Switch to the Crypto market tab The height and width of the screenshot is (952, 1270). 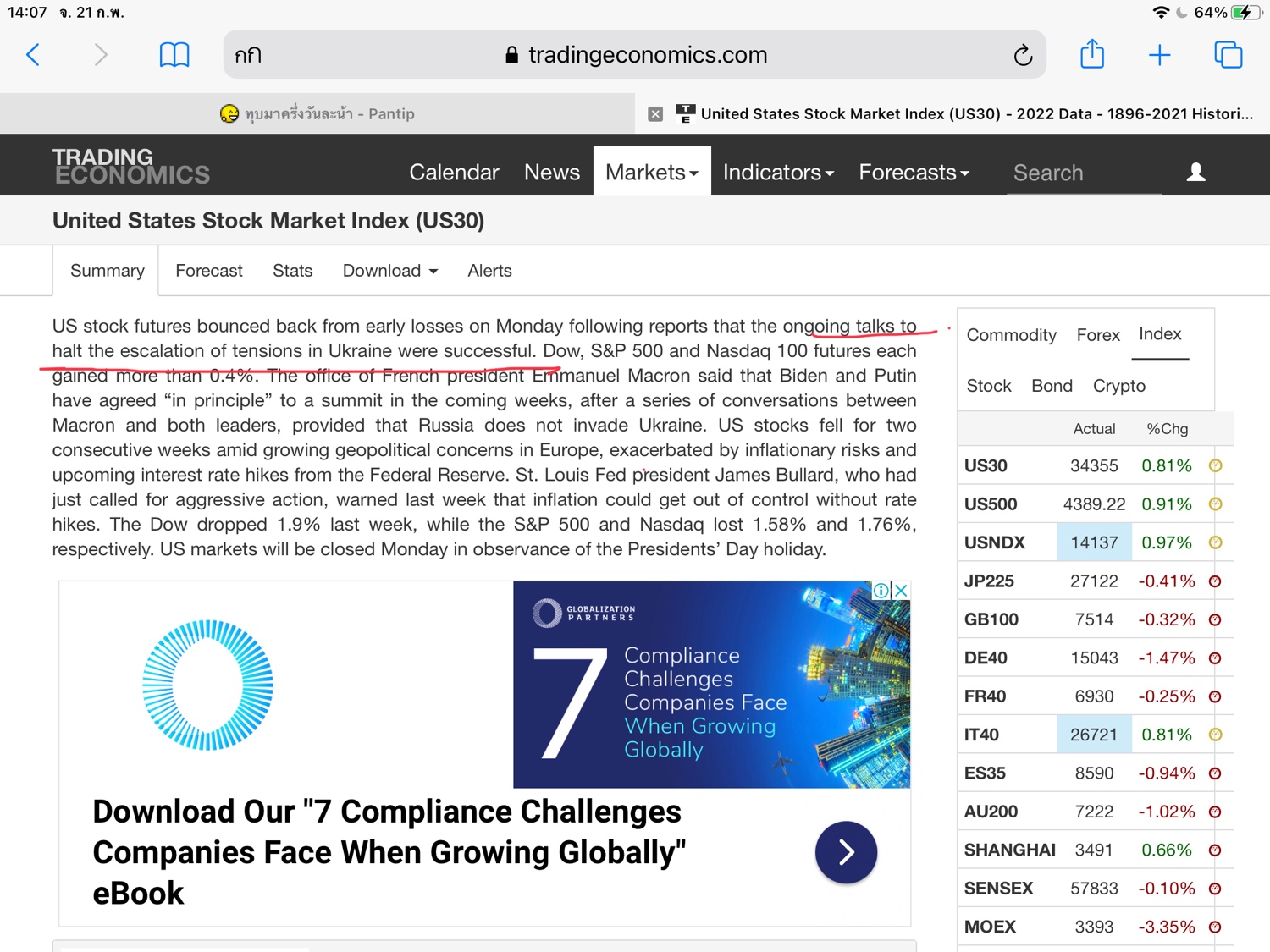click(x=1118, y=386)
